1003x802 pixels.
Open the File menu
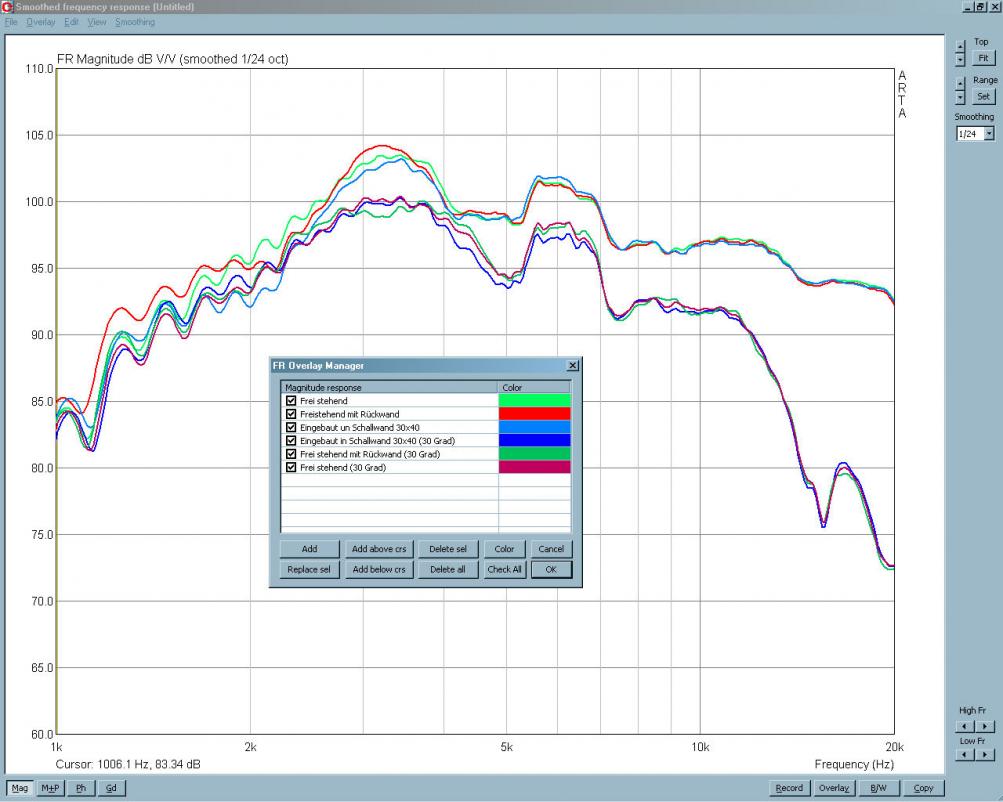[x=11, y=22]
